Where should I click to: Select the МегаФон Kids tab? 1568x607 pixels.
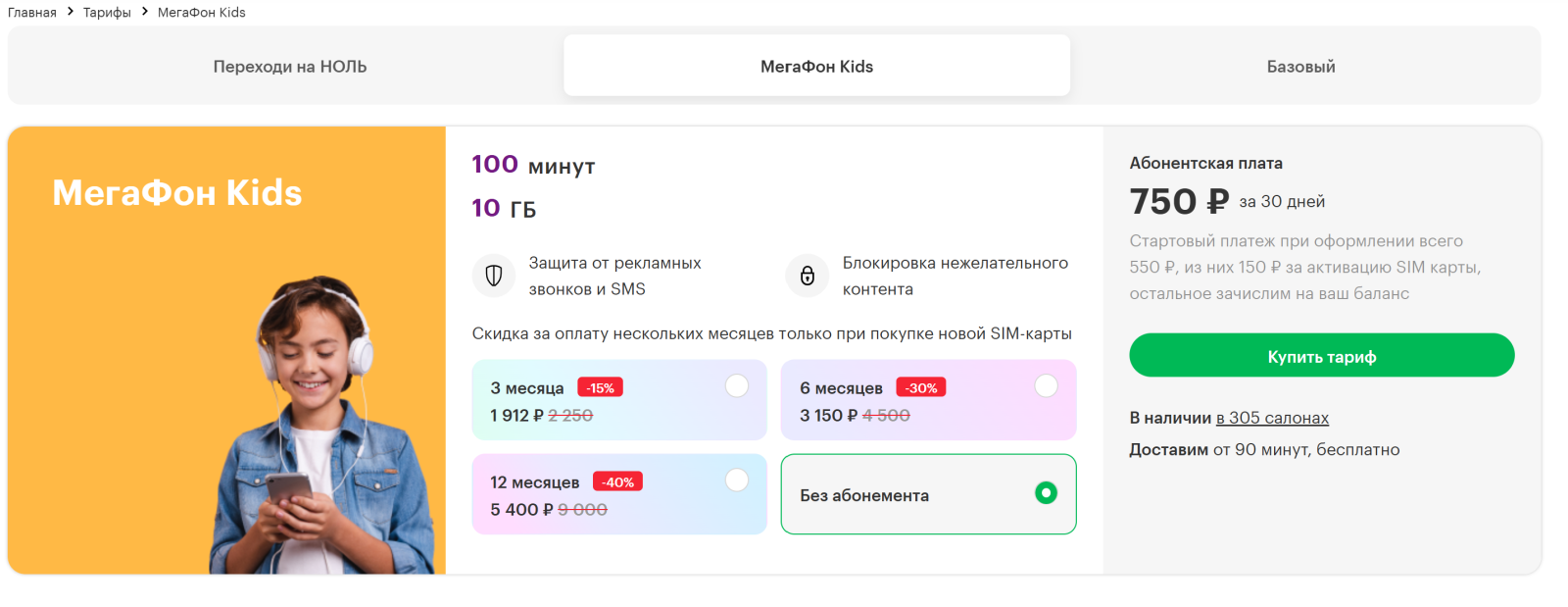pyautogui.click(x=816, y=67)
